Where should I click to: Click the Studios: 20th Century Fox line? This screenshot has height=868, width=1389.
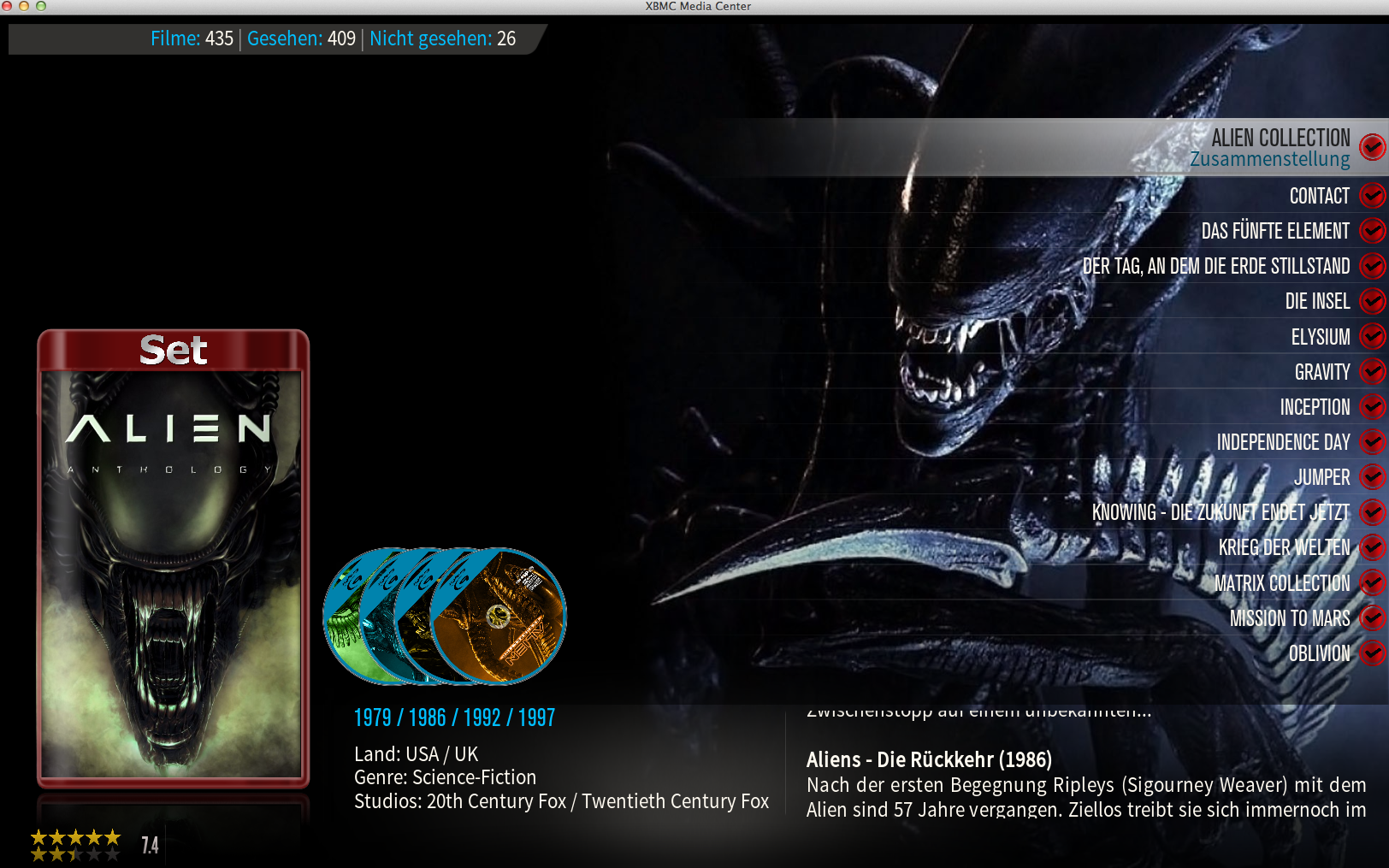[561, 801]
